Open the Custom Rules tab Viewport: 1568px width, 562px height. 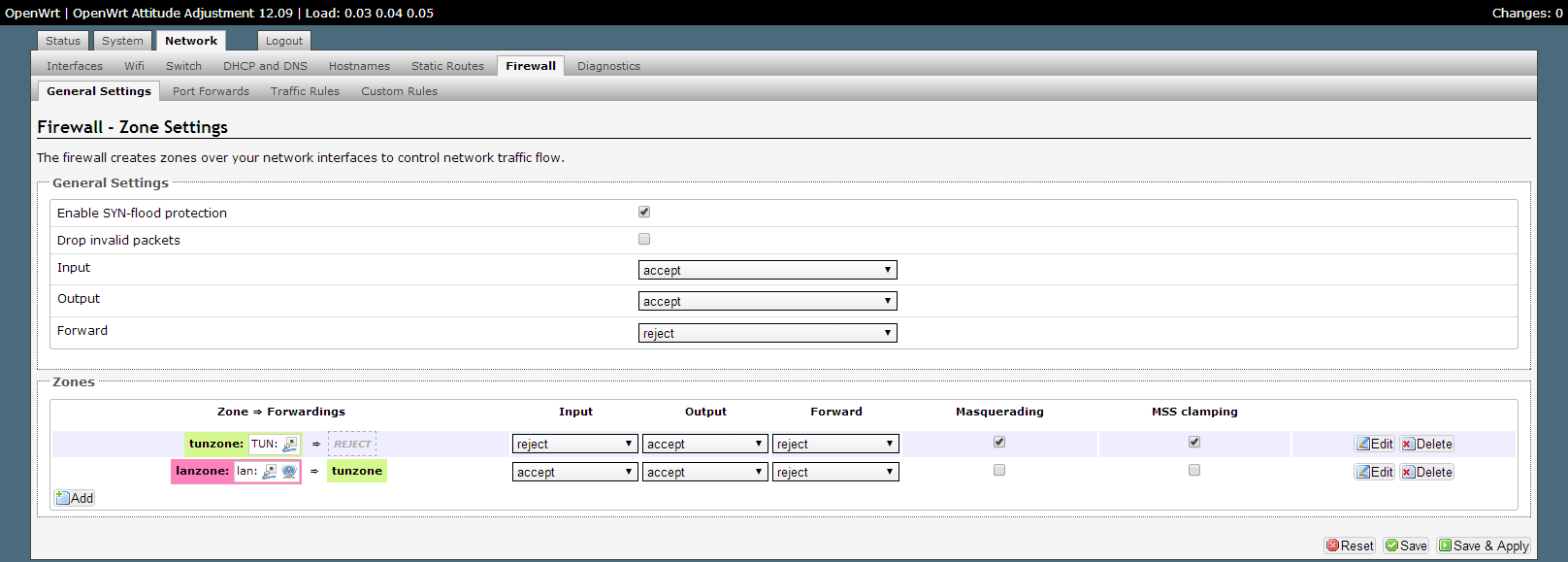tap(399, 91)
